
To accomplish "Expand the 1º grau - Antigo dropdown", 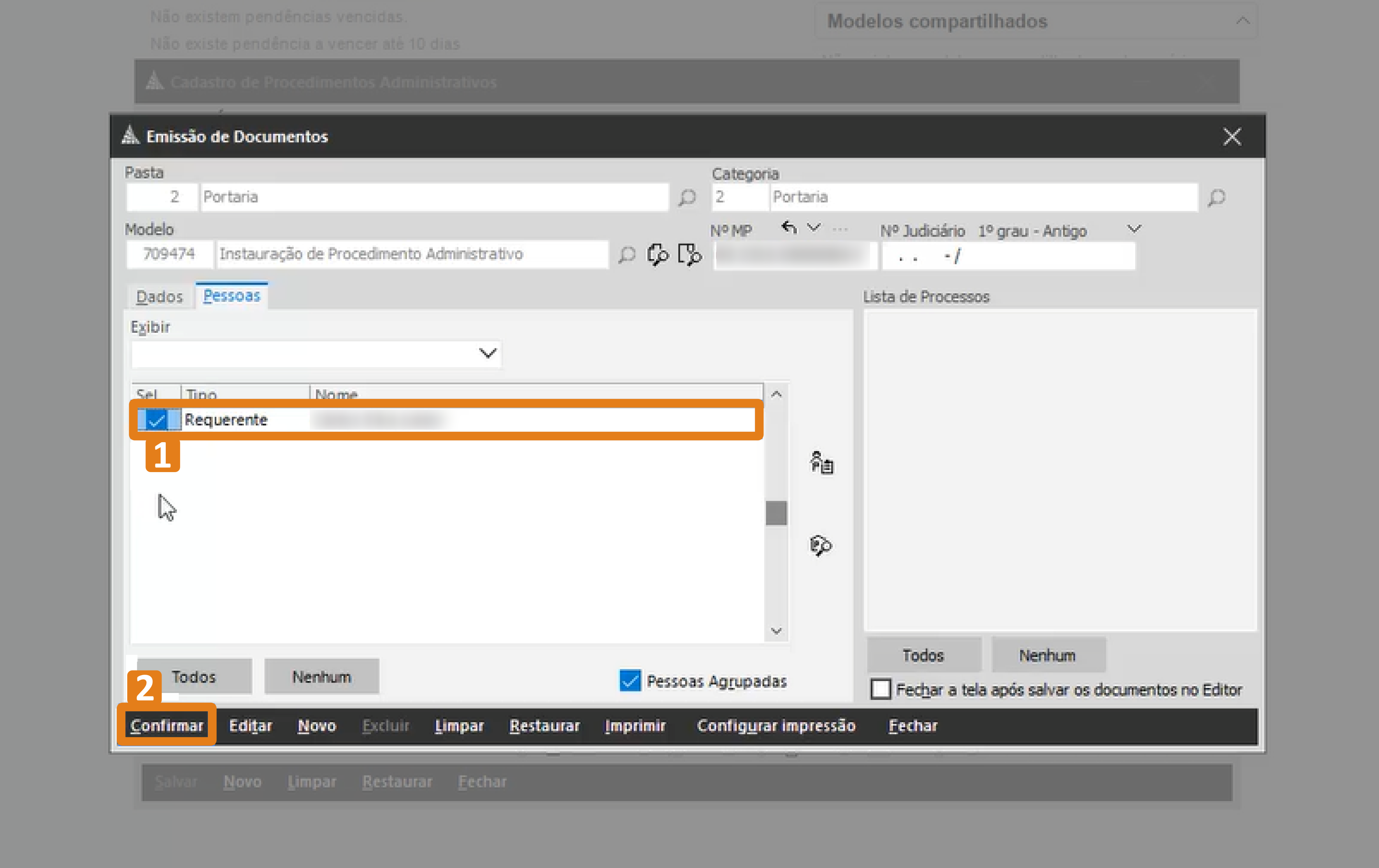I will [x=1133, y=229].
